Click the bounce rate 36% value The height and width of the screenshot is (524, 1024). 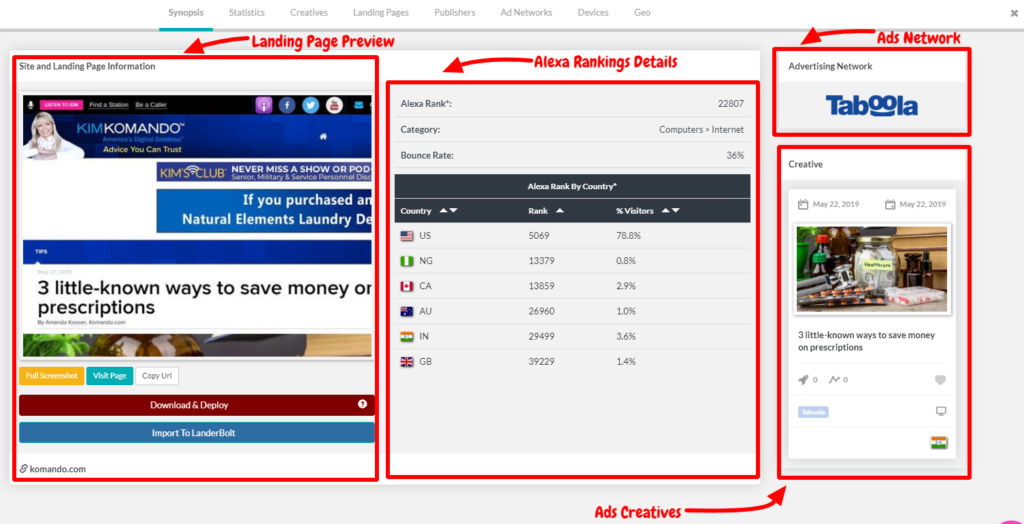pos(736,156)
